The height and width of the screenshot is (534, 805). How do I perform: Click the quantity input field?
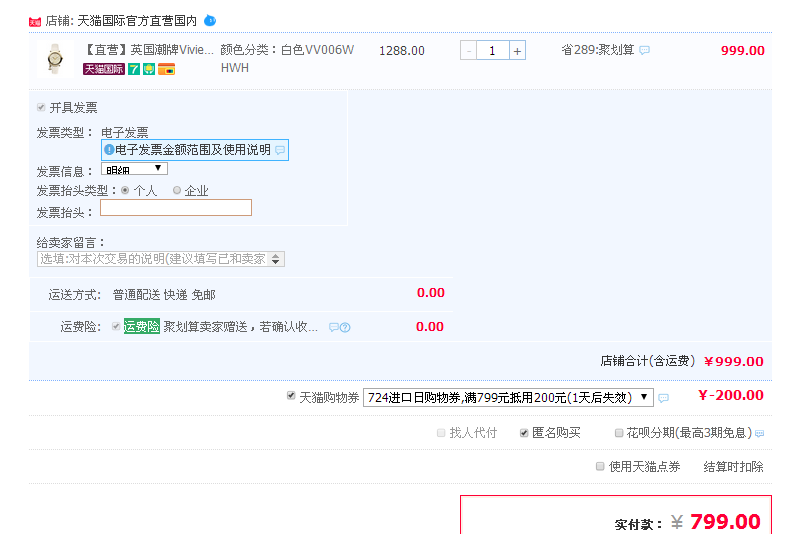(492, 51)
